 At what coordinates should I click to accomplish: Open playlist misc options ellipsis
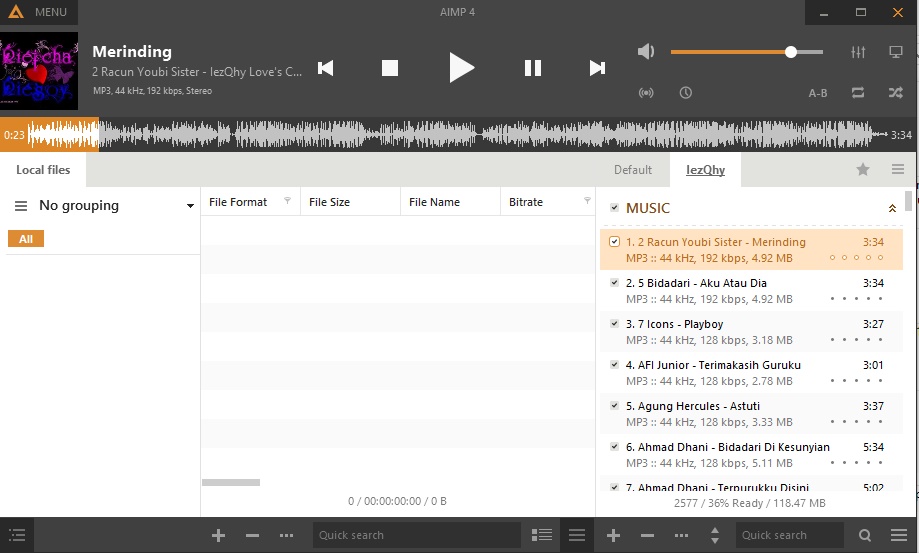[681, 535]
